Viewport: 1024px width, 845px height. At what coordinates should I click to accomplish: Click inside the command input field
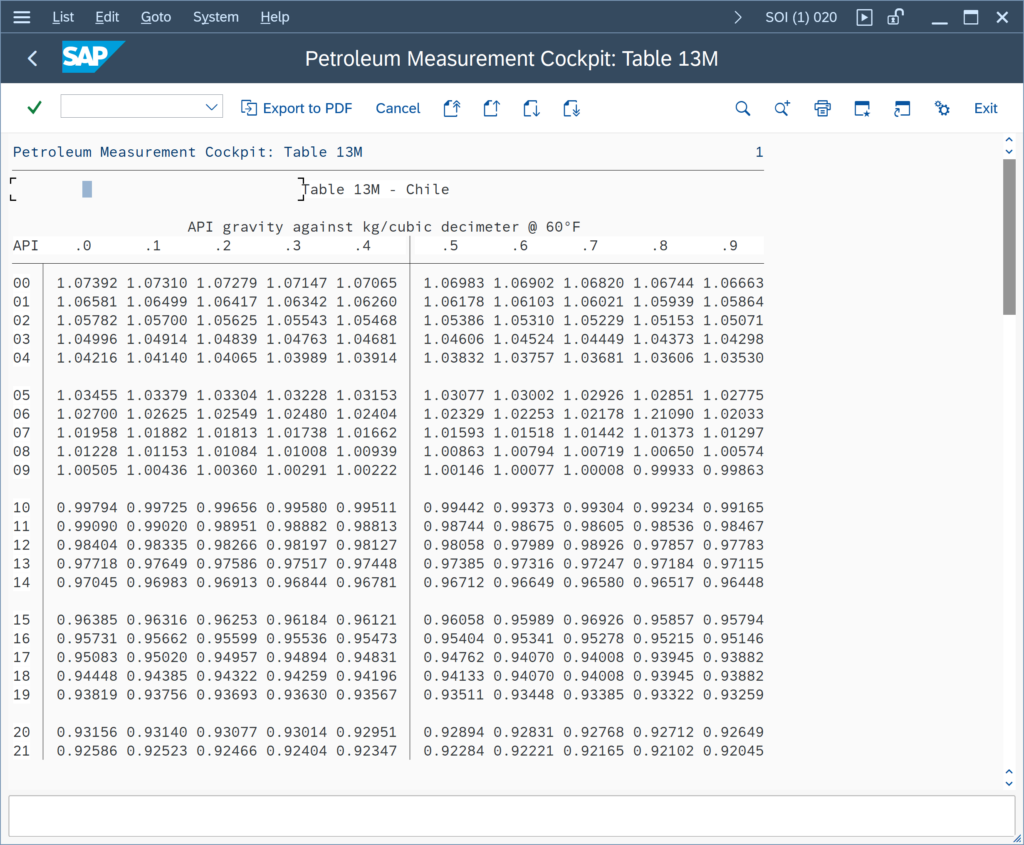tap(132, 107)
